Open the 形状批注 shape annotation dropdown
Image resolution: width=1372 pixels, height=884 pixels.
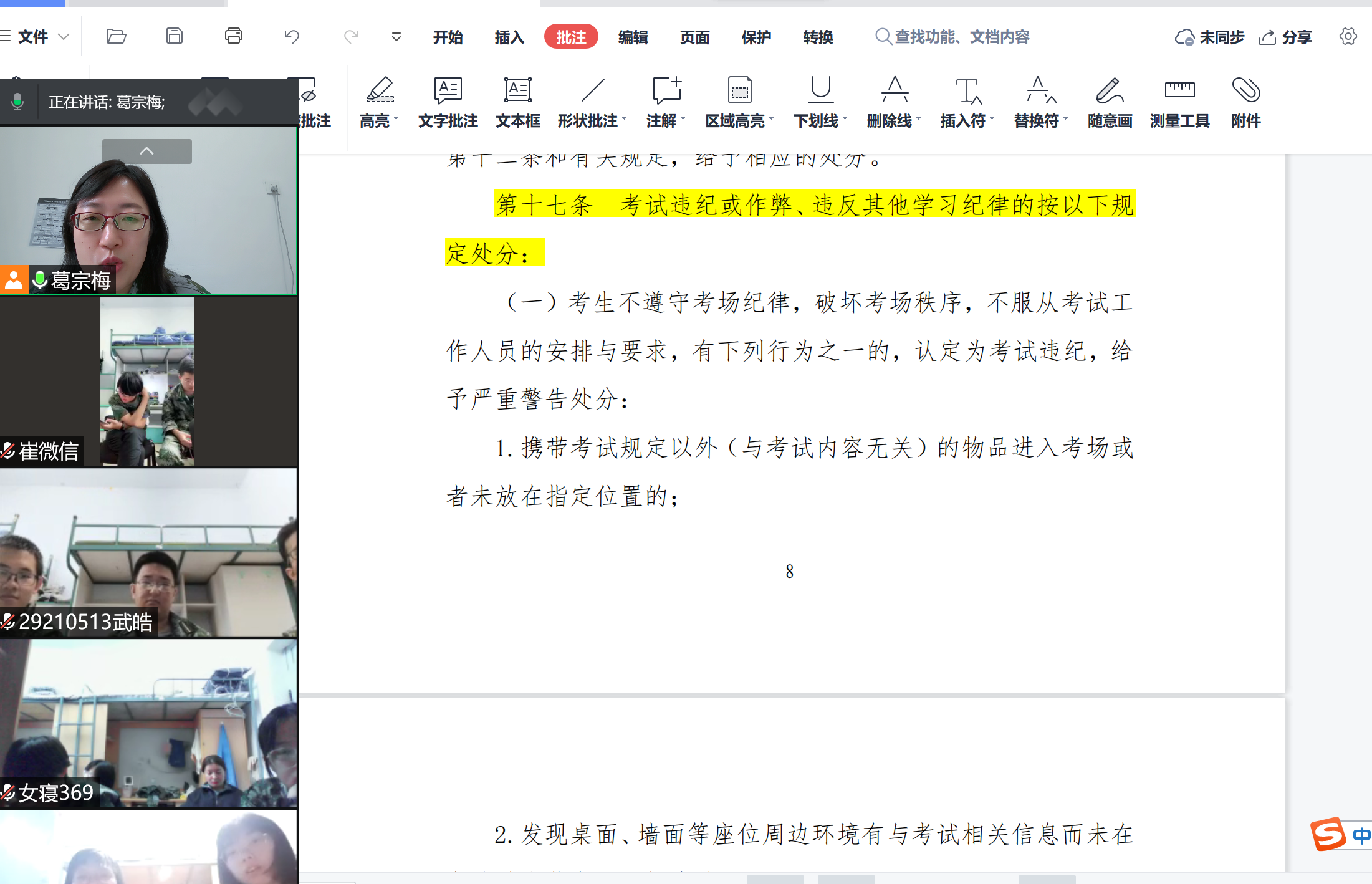pyautogui.click(x=624, y=118)
